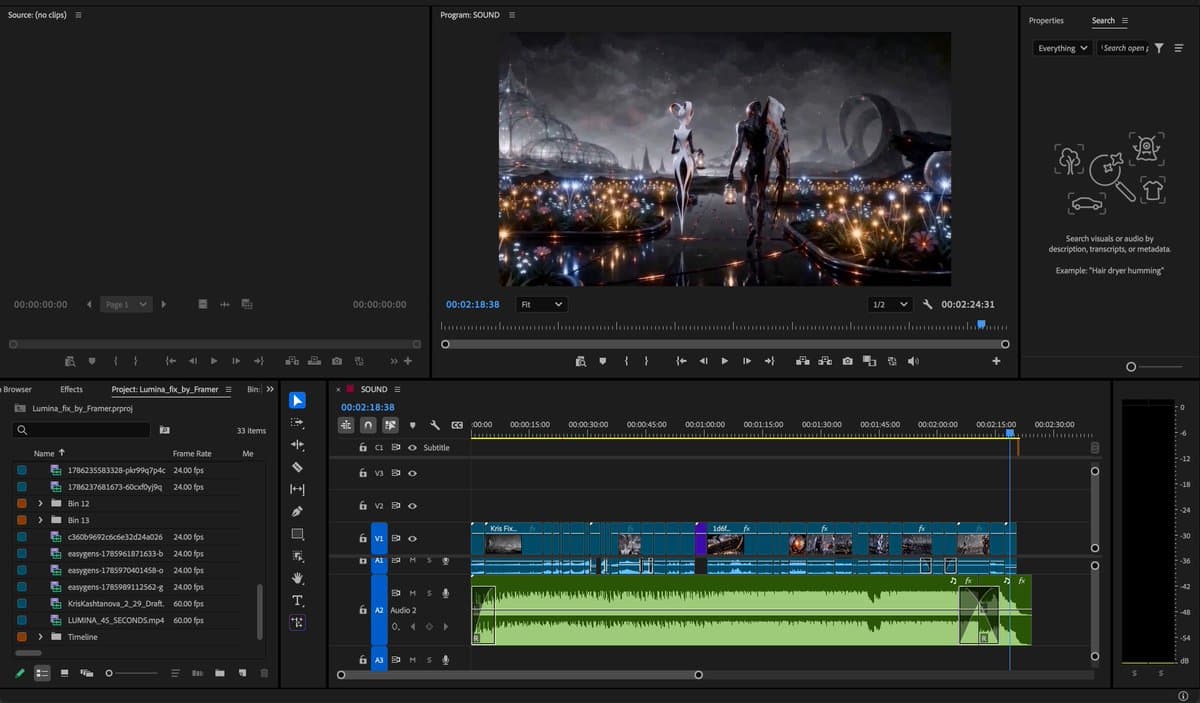Open timeline display settings wrench
Image resolution: width=1200 pixels, height=703 pixels.
pyautogui.click(x=434, y=425)
